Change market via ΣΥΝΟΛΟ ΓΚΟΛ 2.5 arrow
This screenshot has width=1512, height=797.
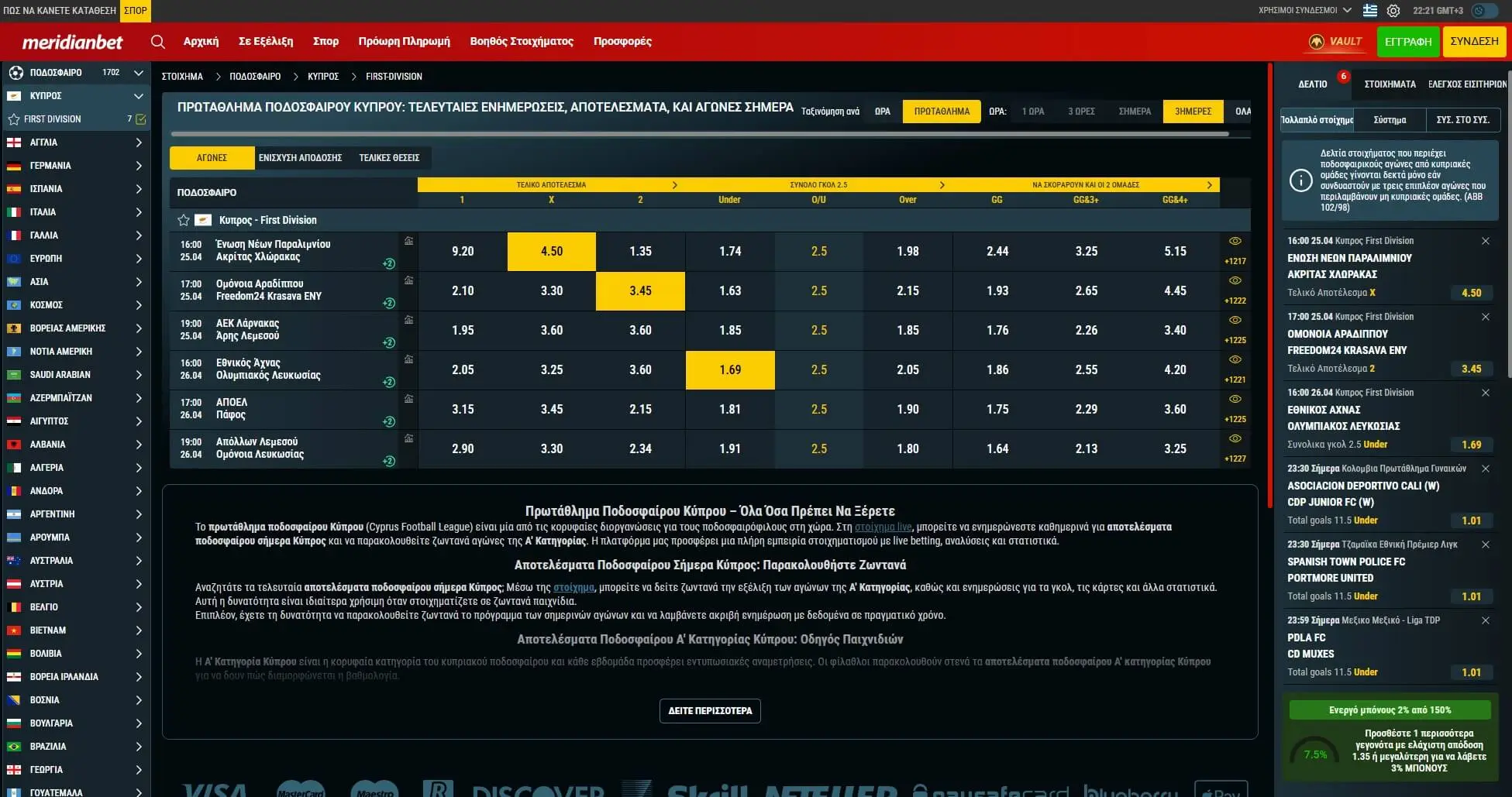942,185
